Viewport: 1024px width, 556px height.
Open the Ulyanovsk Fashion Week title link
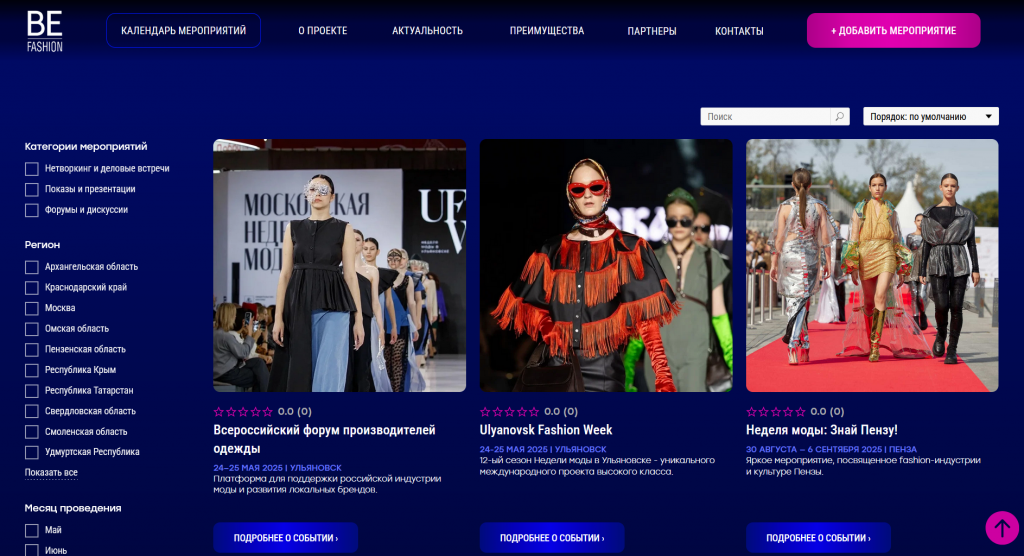pos(546,430)
